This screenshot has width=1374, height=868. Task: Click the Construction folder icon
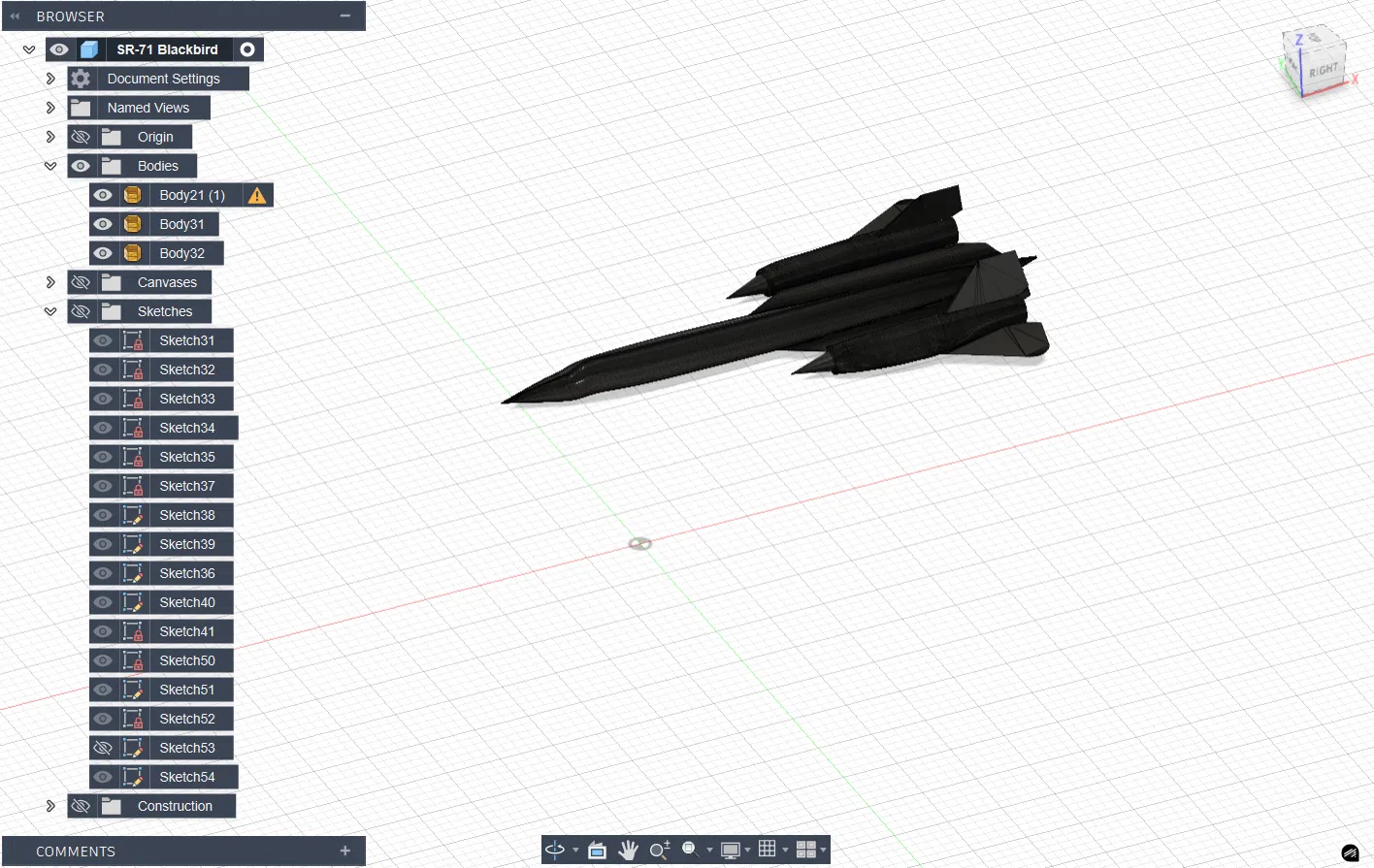point(112,806)
